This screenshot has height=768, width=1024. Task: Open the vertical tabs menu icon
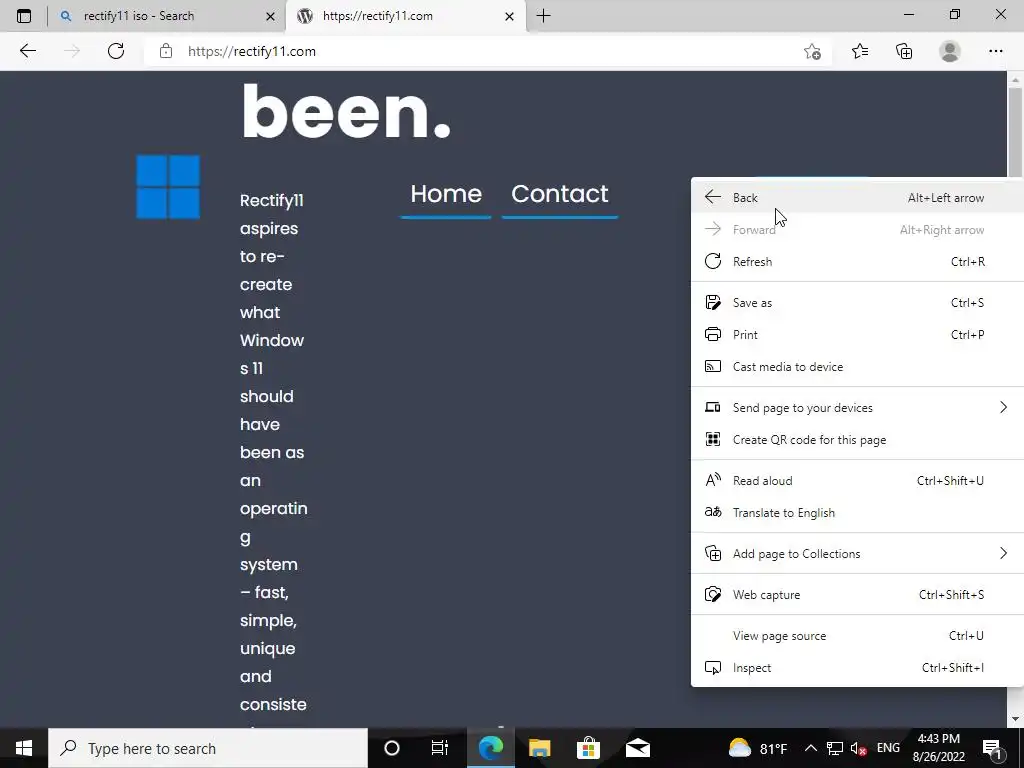click(24, 16)
